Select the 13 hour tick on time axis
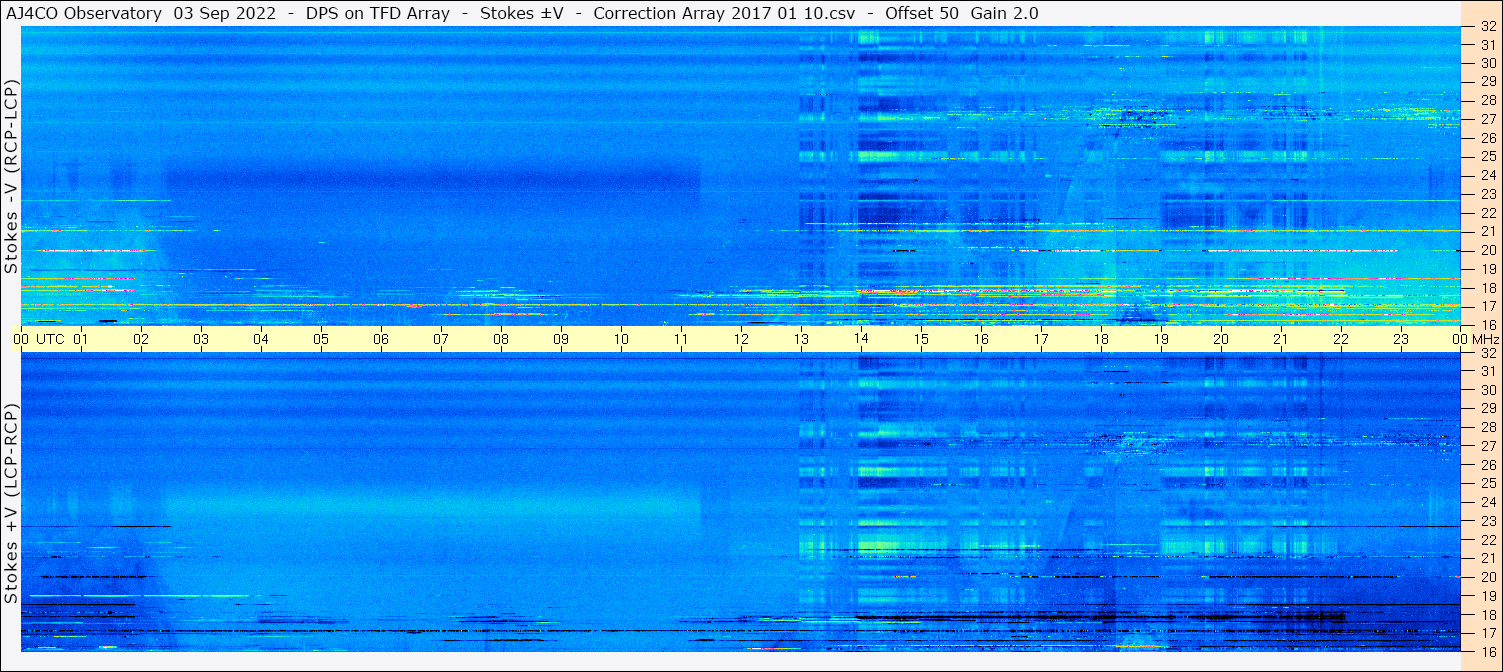Screen dimensions: 1503x672 click(801, 339)
